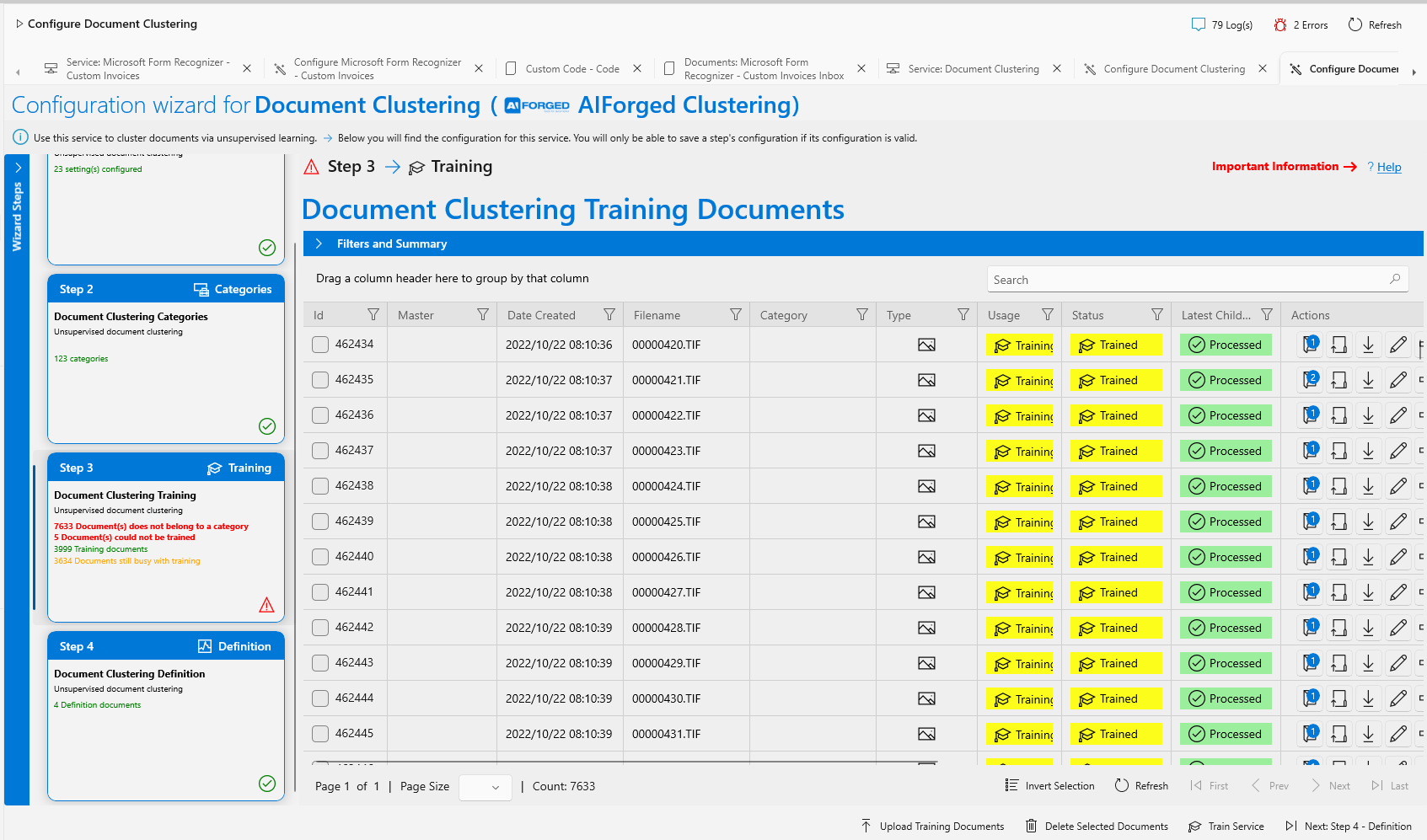Click Delete Selected Documents
The width and height of the screenshot is (1427, 840).
pos(1097,827)
